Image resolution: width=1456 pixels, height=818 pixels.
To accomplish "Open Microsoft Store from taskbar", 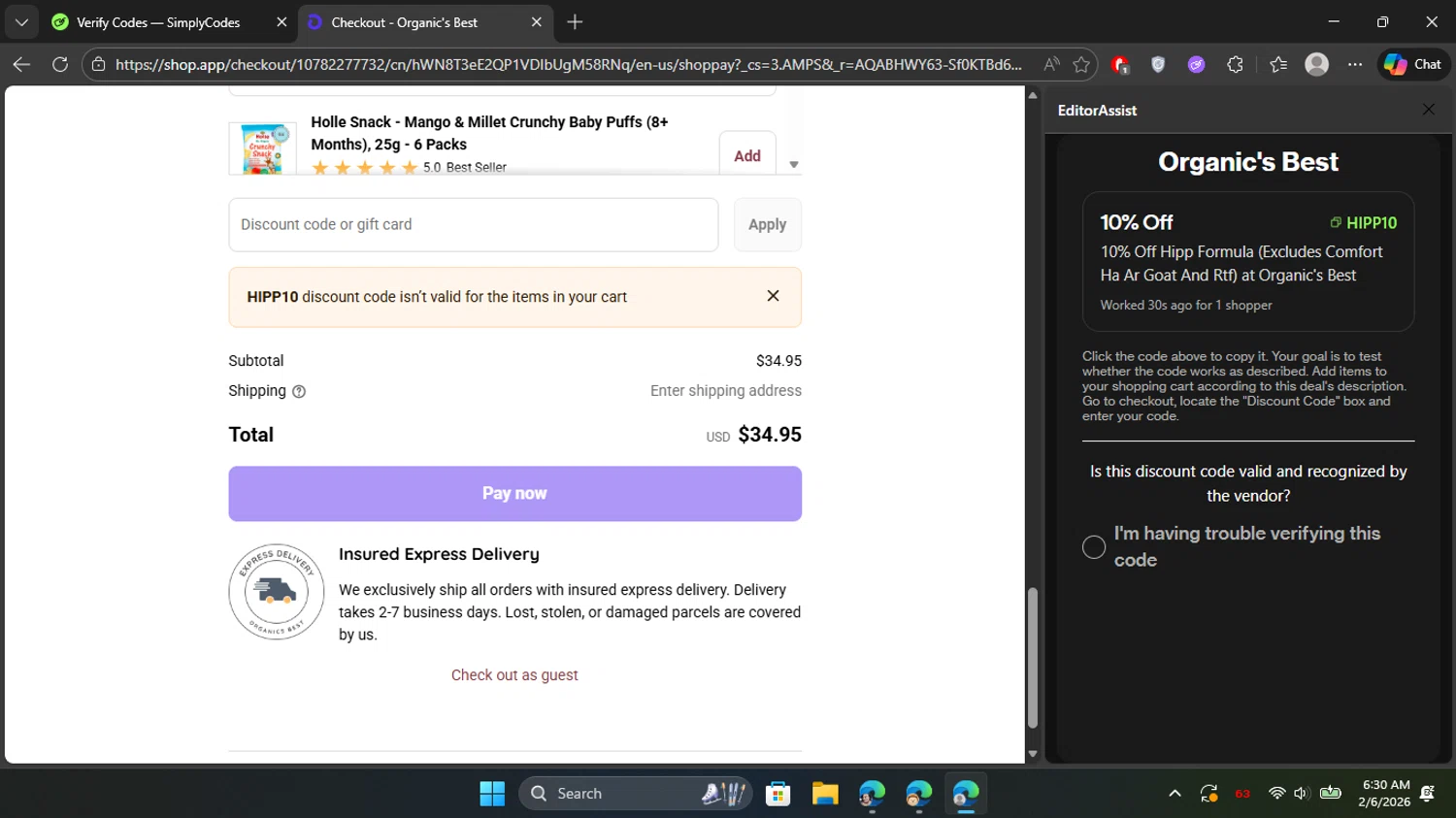I will [778, 794].
